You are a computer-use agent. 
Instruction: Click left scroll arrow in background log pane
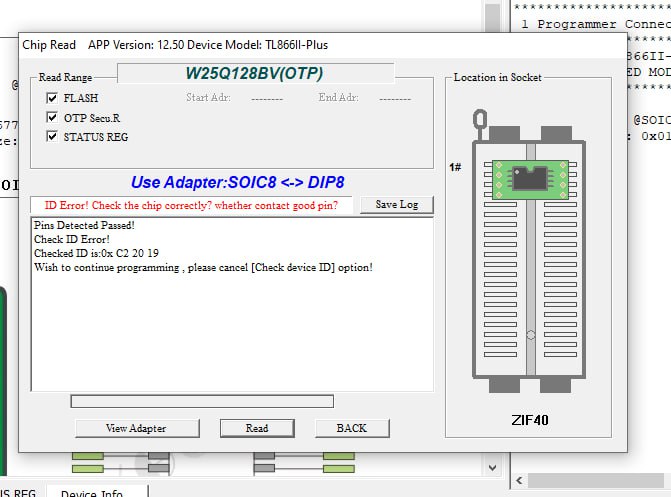(x=519, y=480)
